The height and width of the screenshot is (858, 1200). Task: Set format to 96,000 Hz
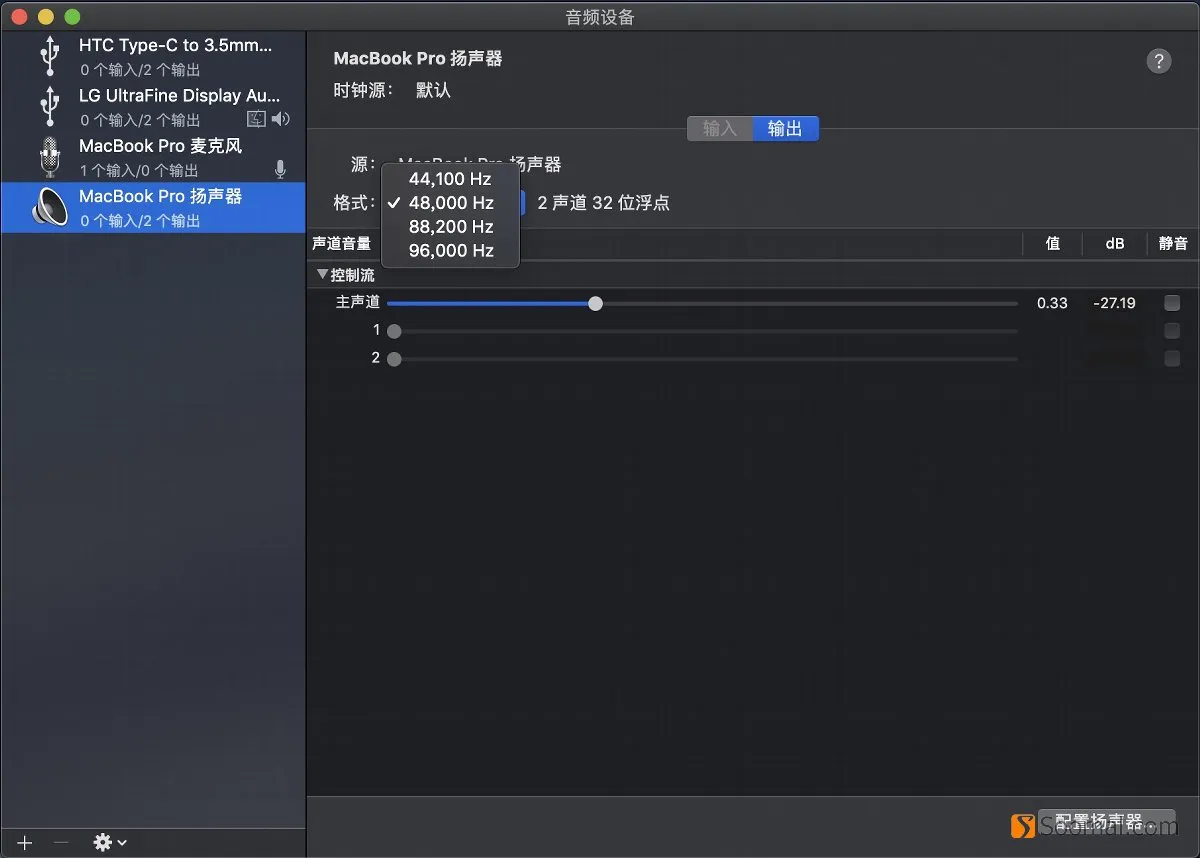coord(451,251)
